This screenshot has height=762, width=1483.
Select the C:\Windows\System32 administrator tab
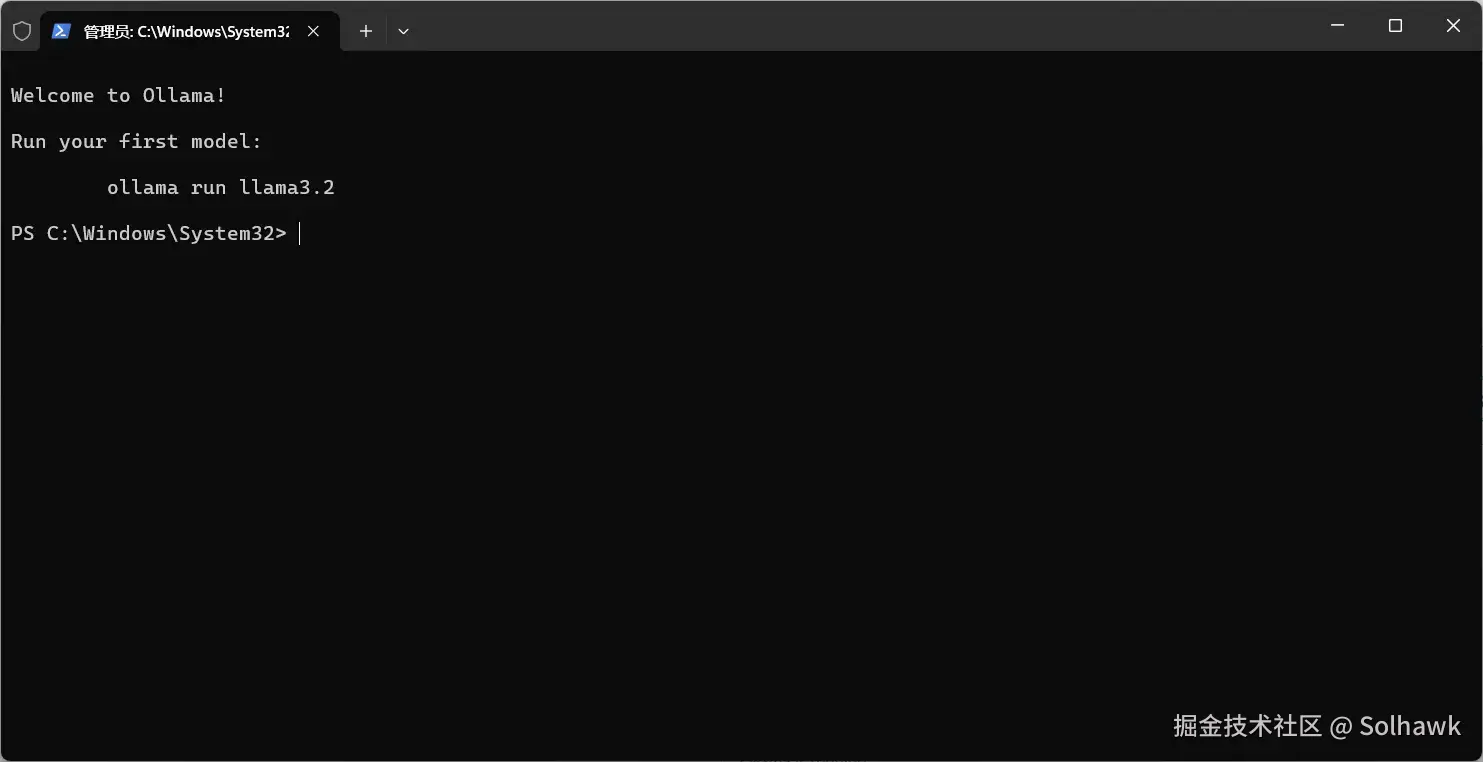tap(190, 31)
